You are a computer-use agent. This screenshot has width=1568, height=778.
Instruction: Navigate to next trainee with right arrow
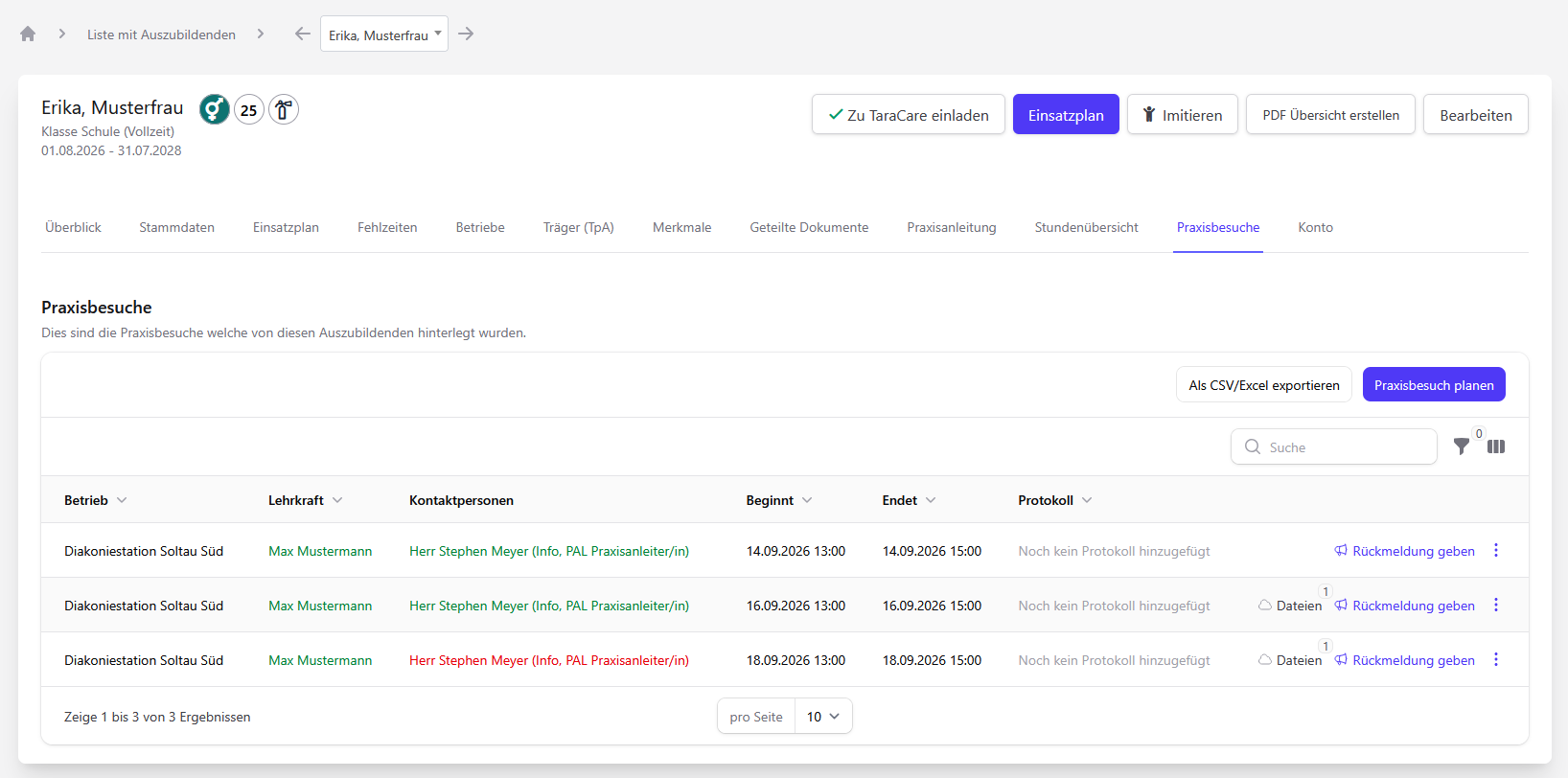(x=466, y=34)
